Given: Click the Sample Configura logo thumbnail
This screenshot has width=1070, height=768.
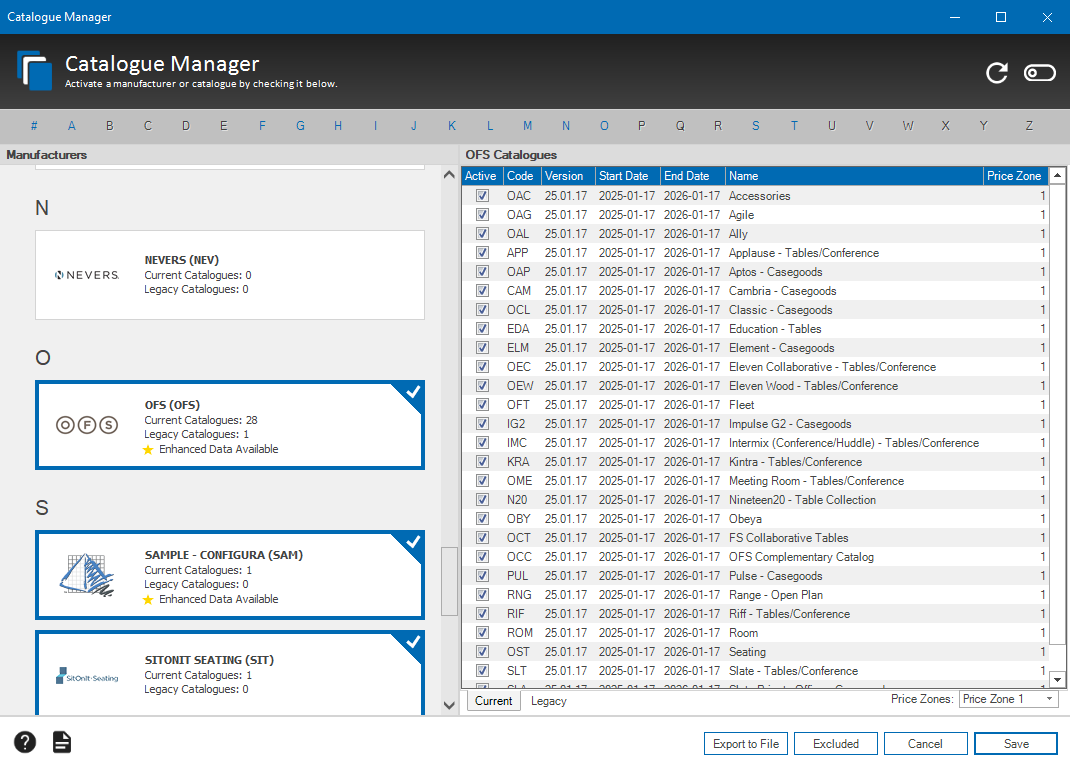Looking at the screenshot, I should click(87, 575).
